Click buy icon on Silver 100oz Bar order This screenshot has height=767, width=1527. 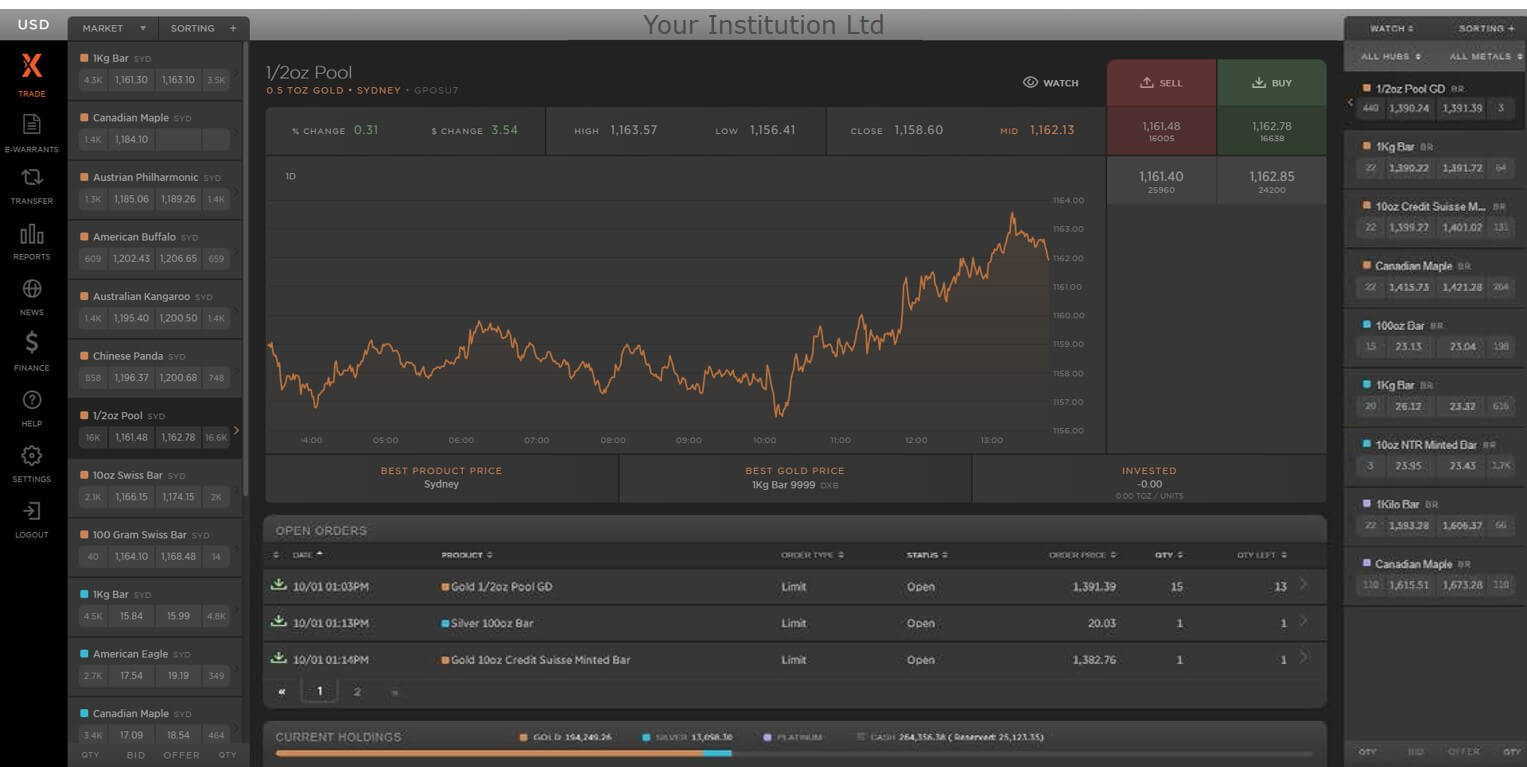pyautogui.click(x=279, y=622)
